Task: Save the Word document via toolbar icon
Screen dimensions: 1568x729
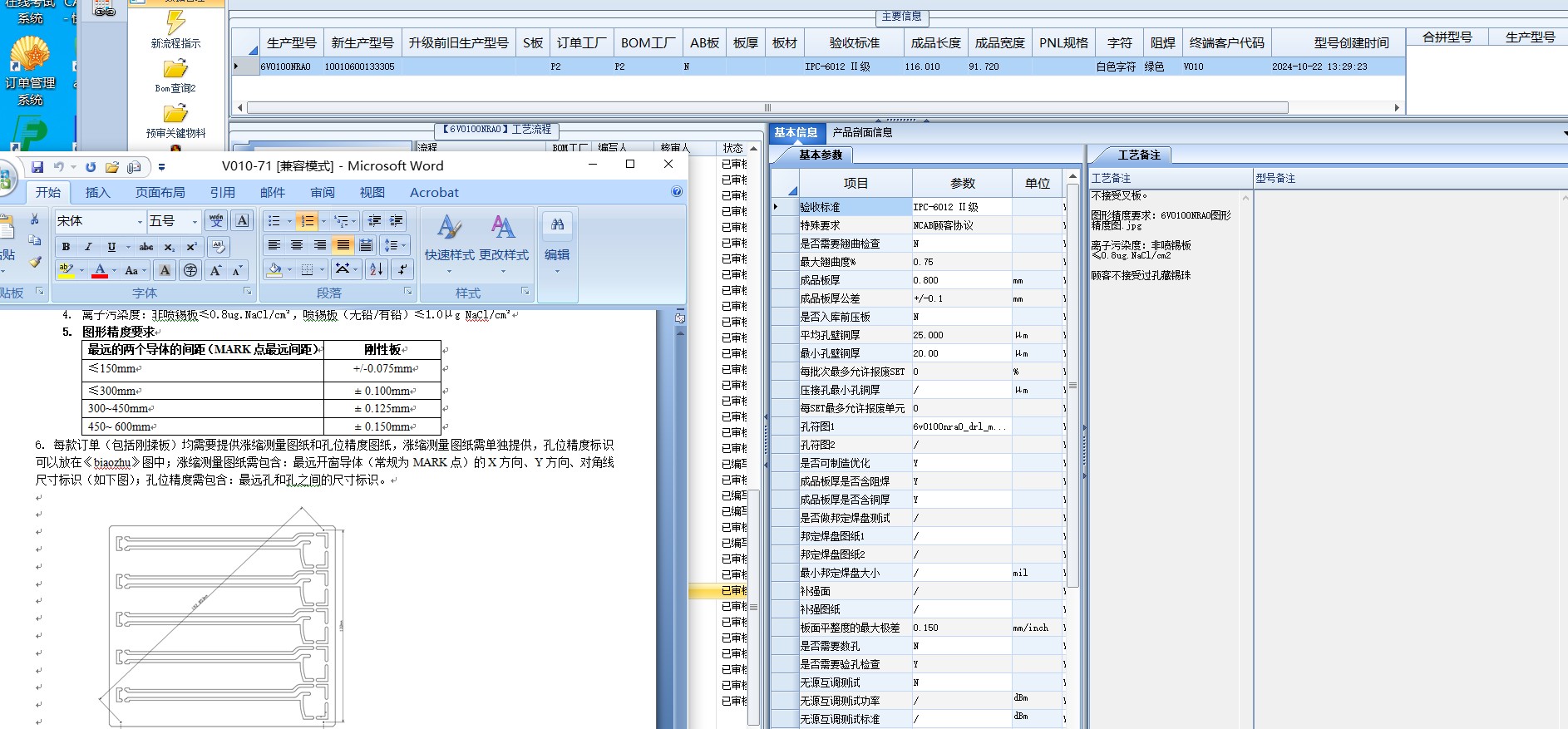Action: [x=37, y=167]
